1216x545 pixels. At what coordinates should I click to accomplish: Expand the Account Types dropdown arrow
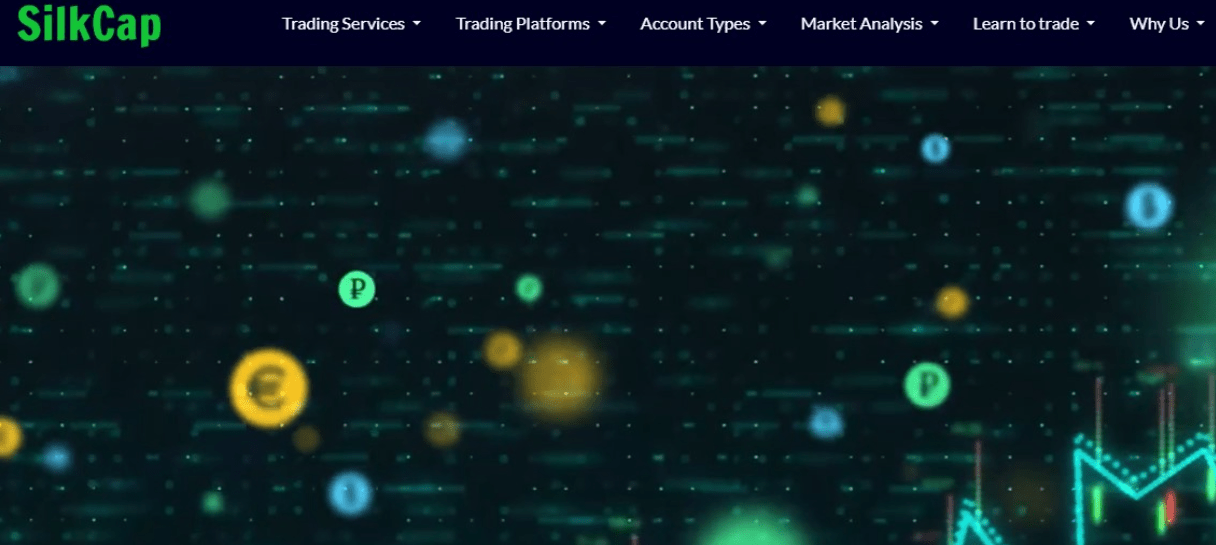pos(762,24)
